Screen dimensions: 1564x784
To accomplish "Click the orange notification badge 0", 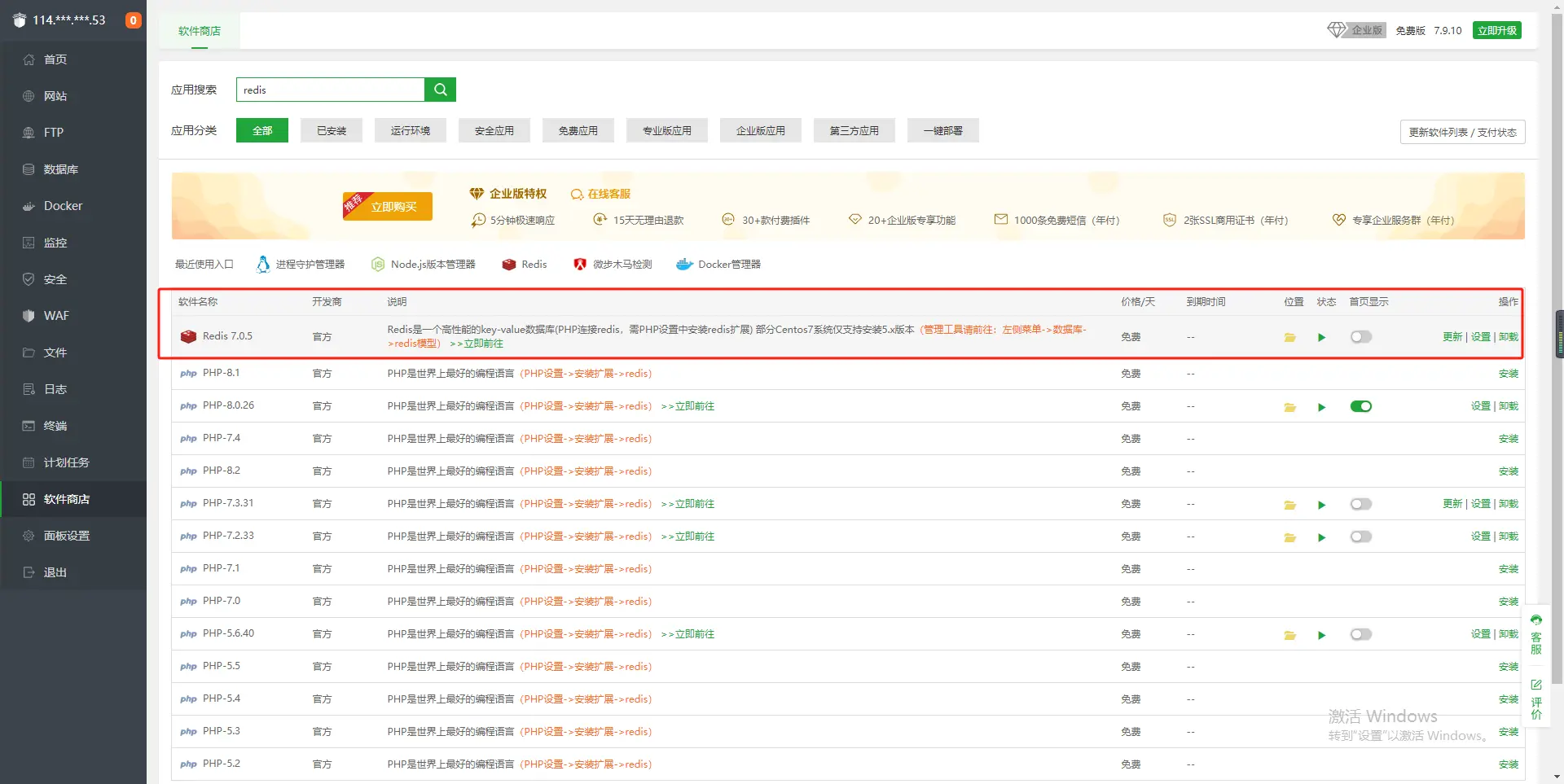I will coord(133,20).
